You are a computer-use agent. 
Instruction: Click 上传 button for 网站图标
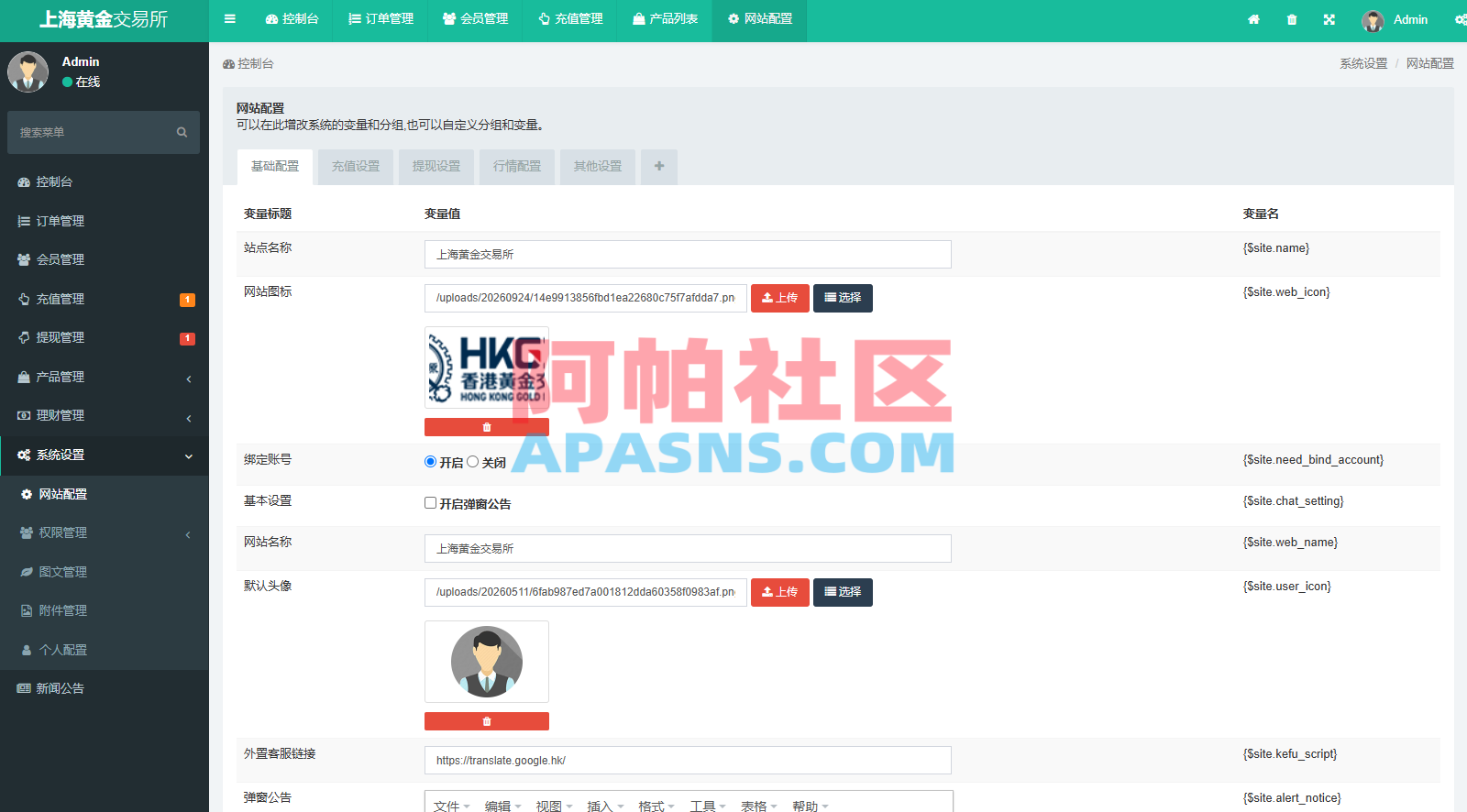(780, 298)
